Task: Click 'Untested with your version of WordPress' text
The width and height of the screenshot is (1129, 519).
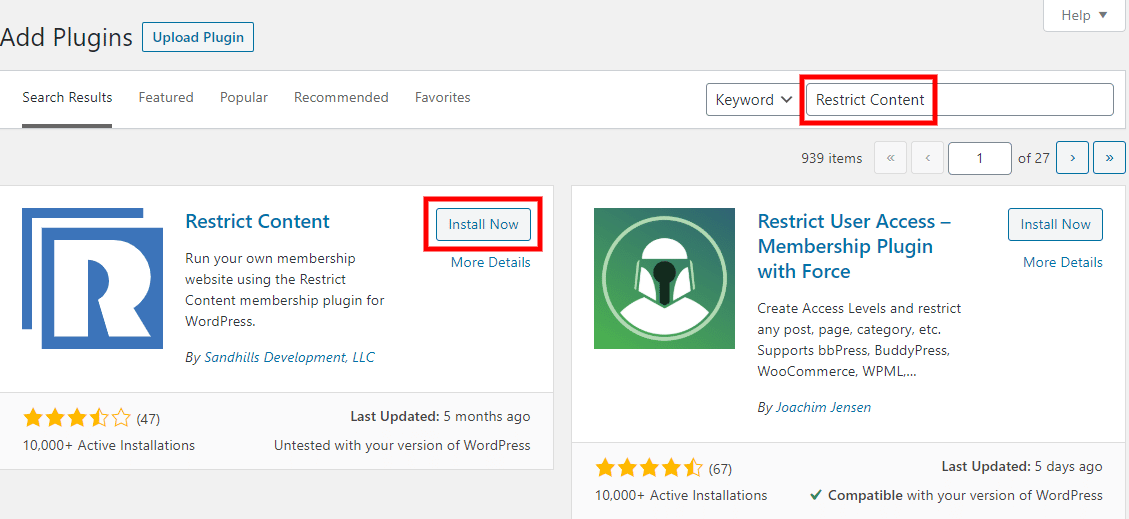Action: 402,446
